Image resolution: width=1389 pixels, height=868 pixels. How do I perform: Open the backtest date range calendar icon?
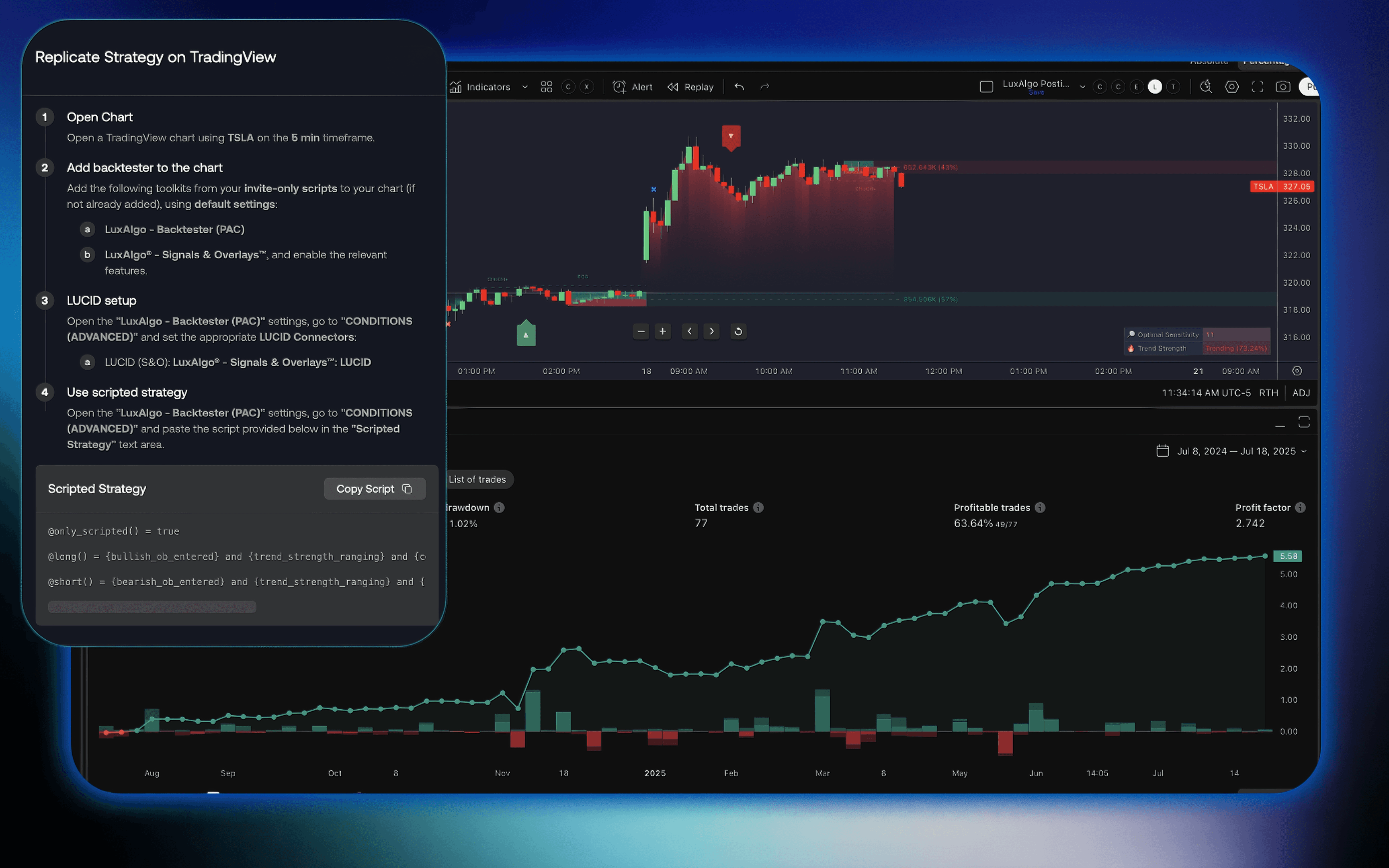tap(1162, 451)
